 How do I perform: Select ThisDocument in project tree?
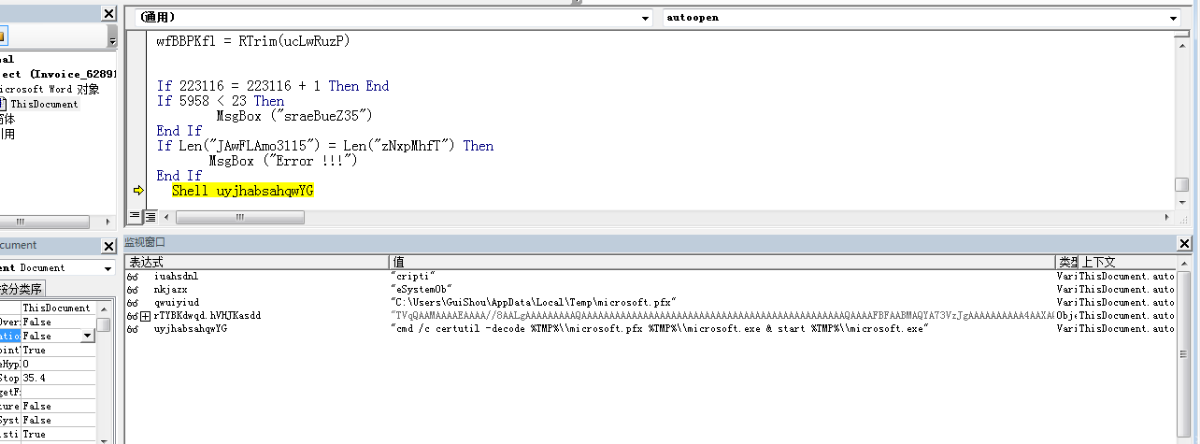[44, 104]
